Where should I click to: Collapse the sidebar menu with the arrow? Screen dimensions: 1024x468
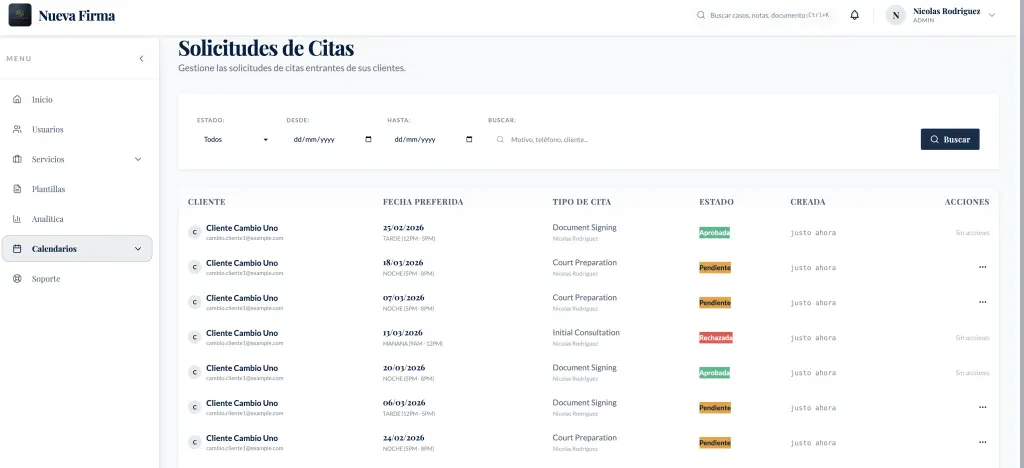[142, 59]
